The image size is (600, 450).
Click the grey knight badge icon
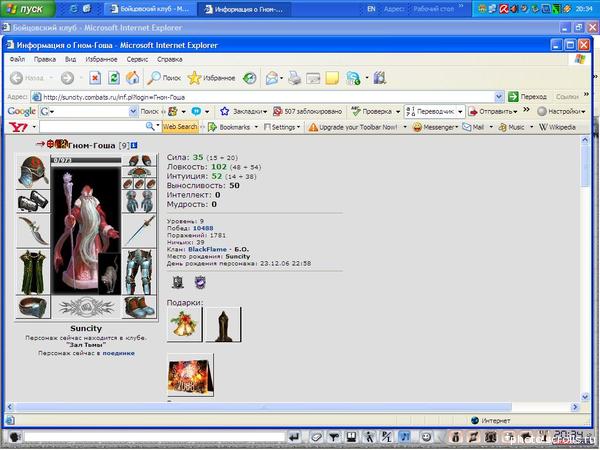tap(178, 282)
